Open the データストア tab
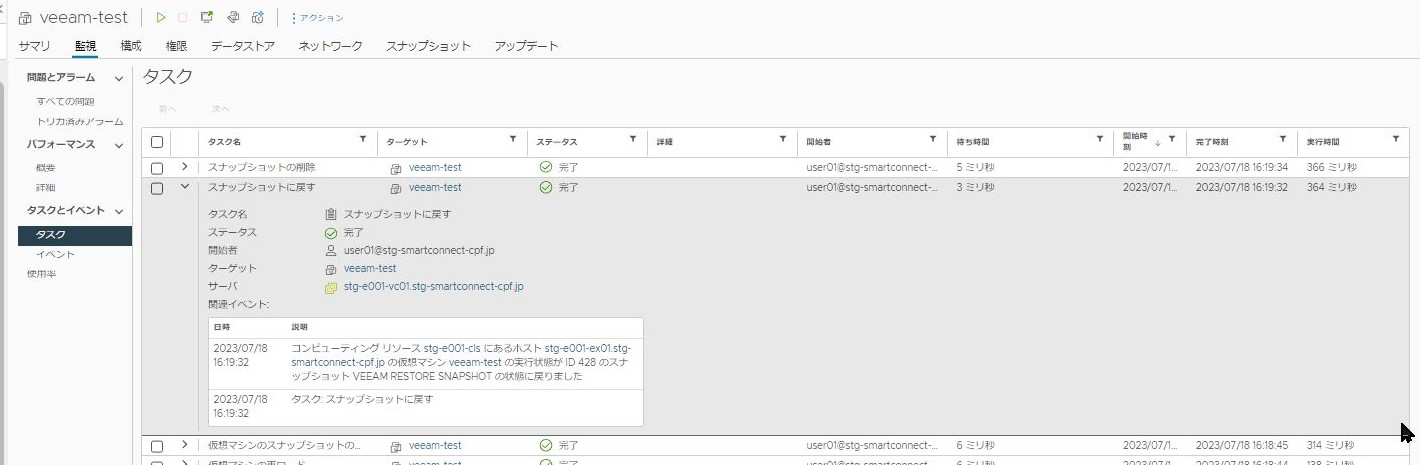1420x465 pixels. (x=242, y=46)
